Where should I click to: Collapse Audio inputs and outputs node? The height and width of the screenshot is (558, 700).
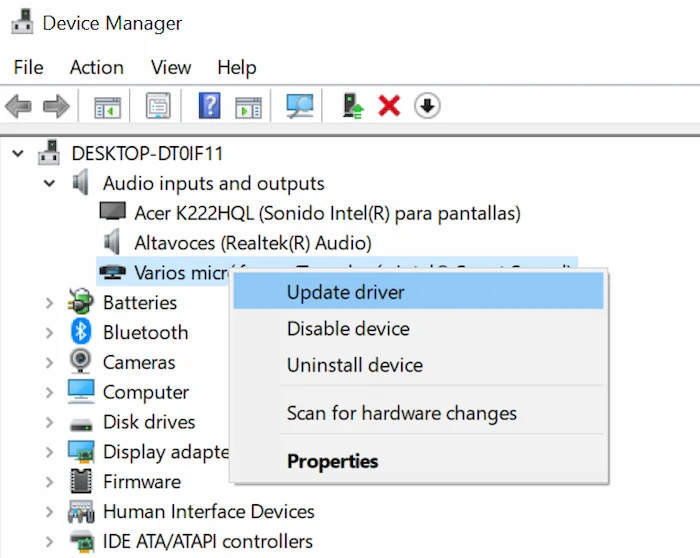point(50,183)
